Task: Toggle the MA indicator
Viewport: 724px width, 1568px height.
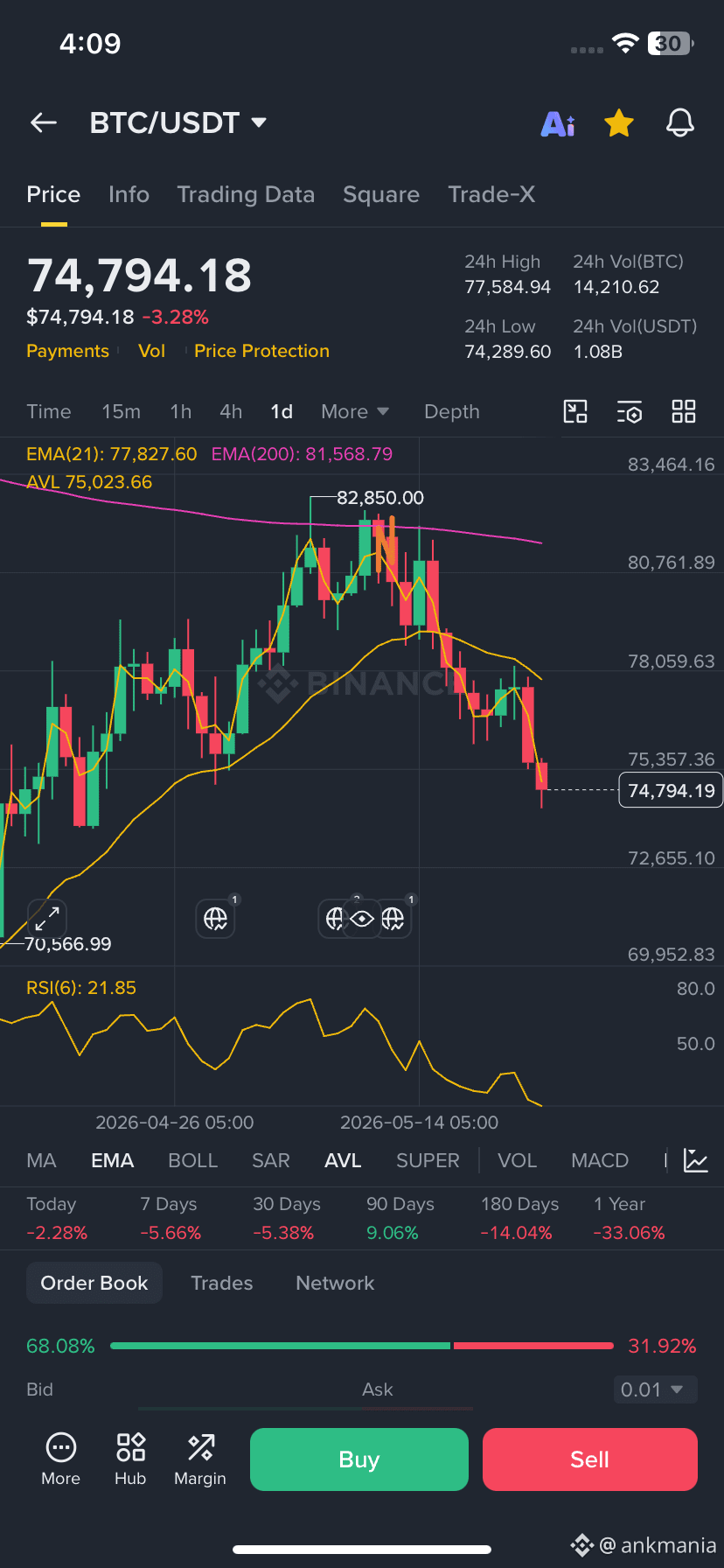Action: 41,1160
